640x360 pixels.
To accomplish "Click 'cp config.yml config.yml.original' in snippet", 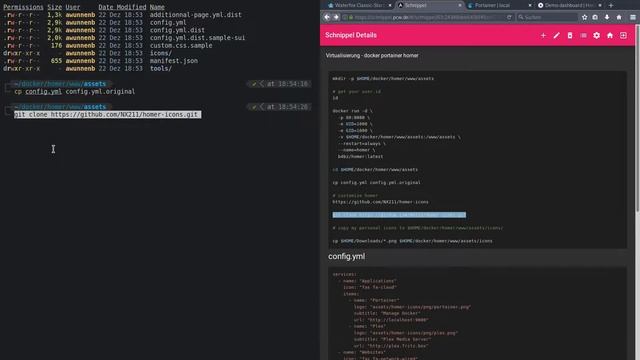I will [x=376, y=182].
